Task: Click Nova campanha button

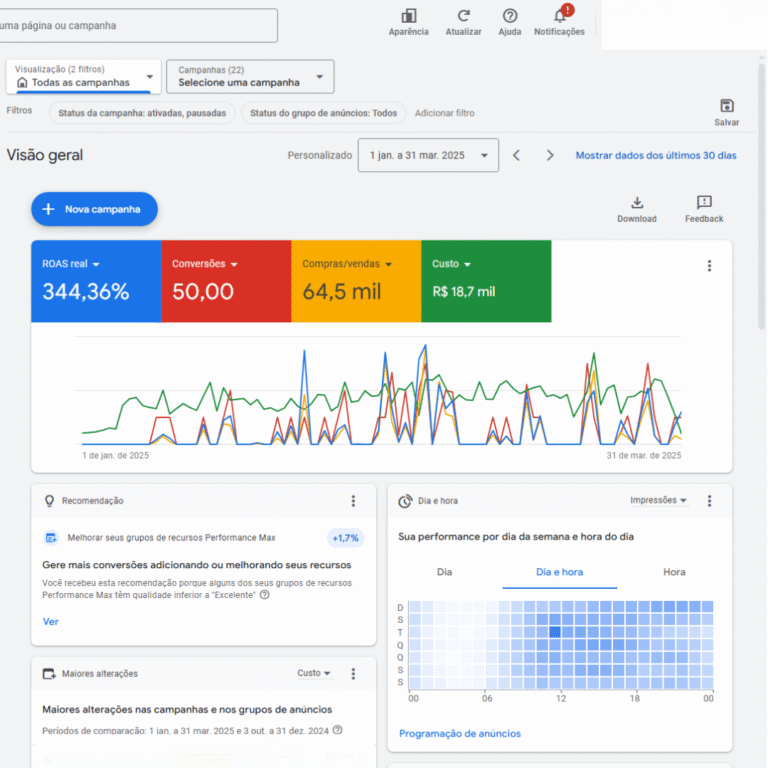Action: (95, 209)
